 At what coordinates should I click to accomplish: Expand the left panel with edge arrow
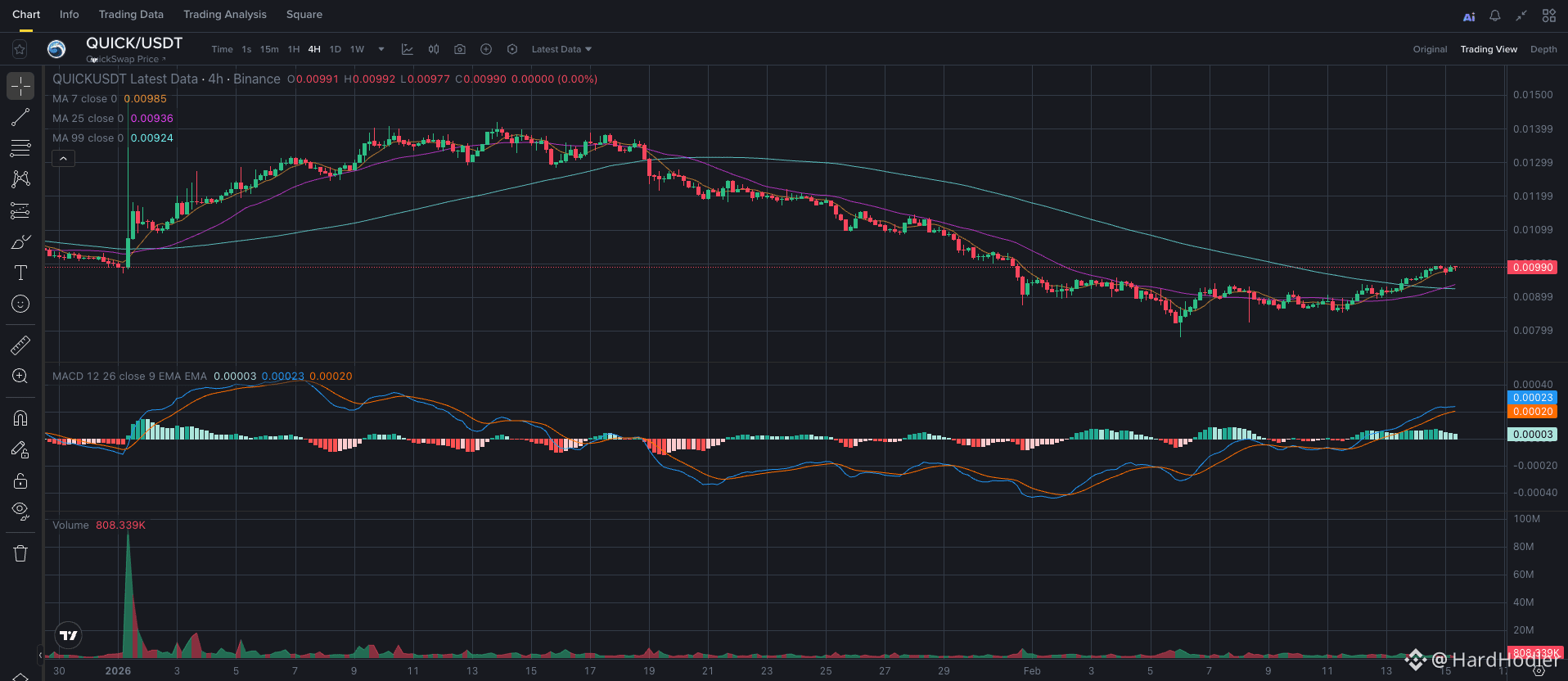point(40,655)
